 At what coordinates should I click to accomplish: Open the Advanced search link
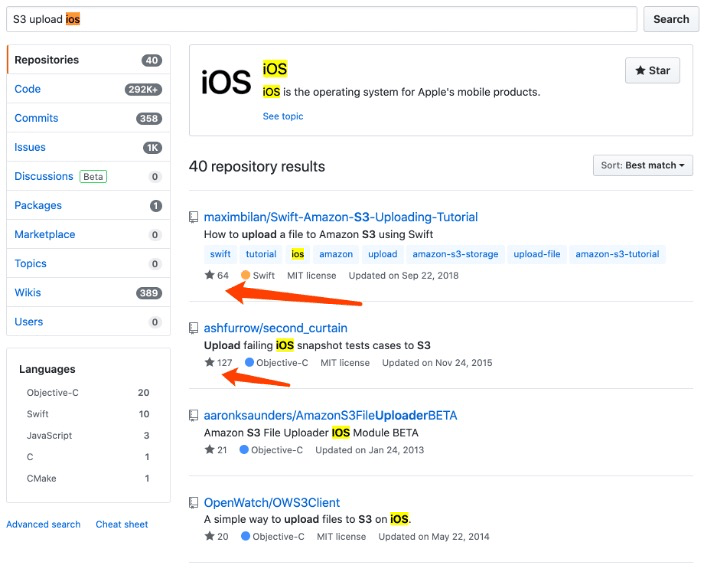tap(43, 525)
